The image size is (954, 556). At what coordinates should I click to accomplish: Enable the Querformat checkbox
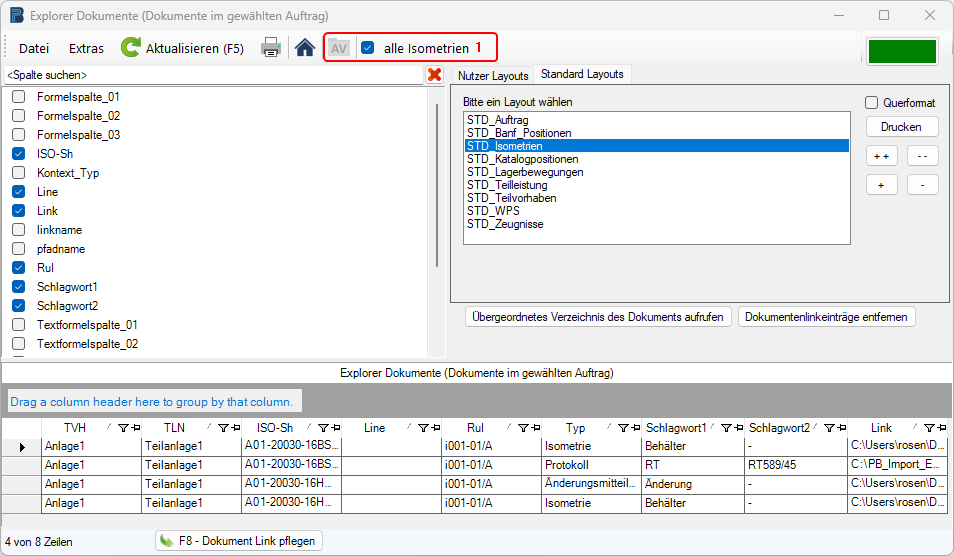click(x=872, y=103)
